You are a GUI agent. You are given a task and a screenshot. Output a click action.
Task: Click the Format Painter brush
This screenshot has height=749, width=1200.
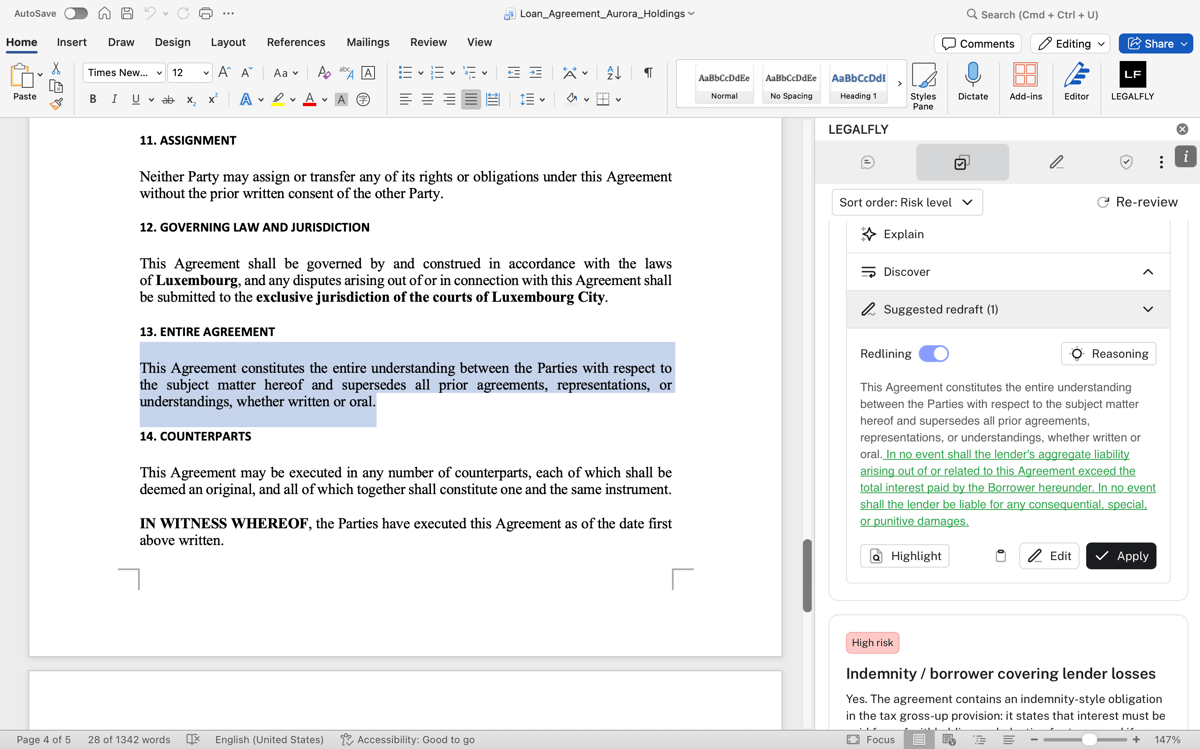56,103
